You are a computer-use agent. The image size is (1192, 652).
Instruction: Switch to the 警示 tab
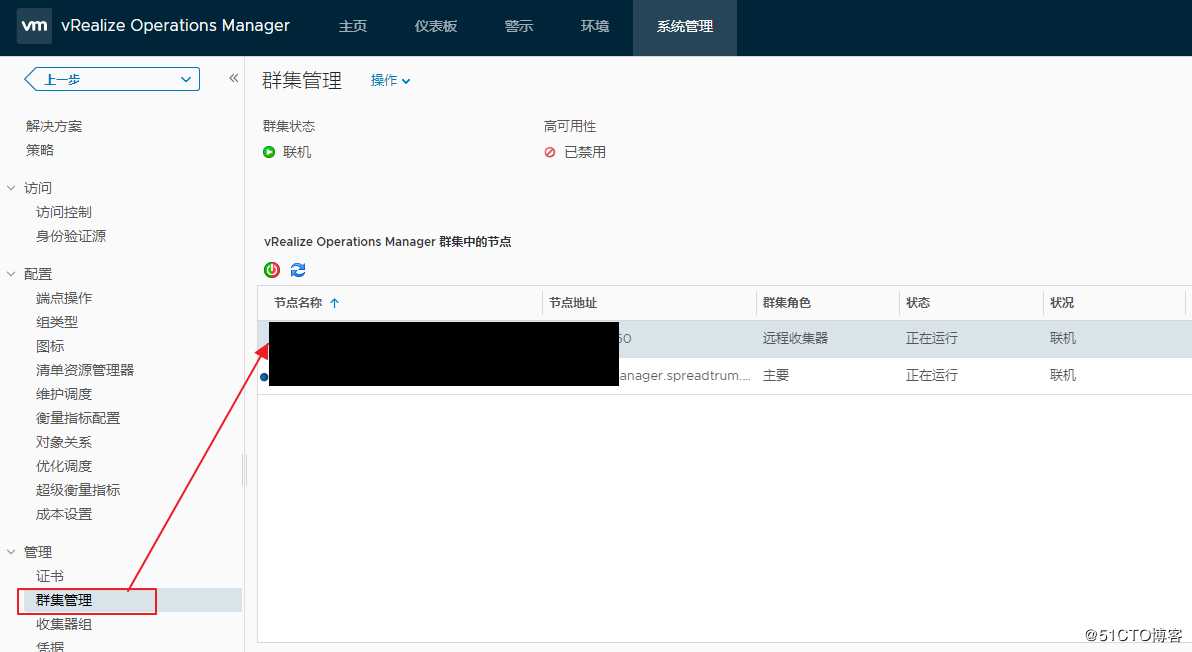(x=518, y=27)
